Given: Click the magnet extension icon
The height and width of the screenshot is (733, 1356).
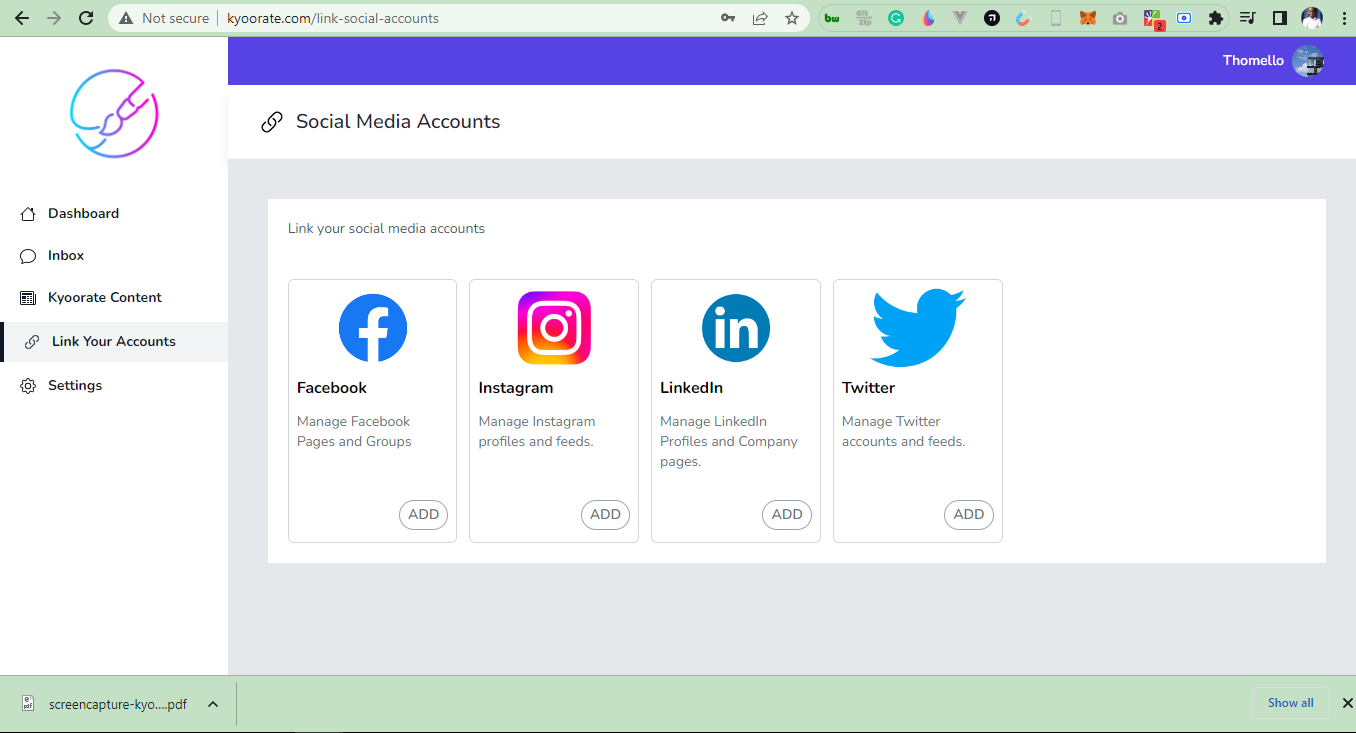Looking at the screenshot, I should point(1024,18).
